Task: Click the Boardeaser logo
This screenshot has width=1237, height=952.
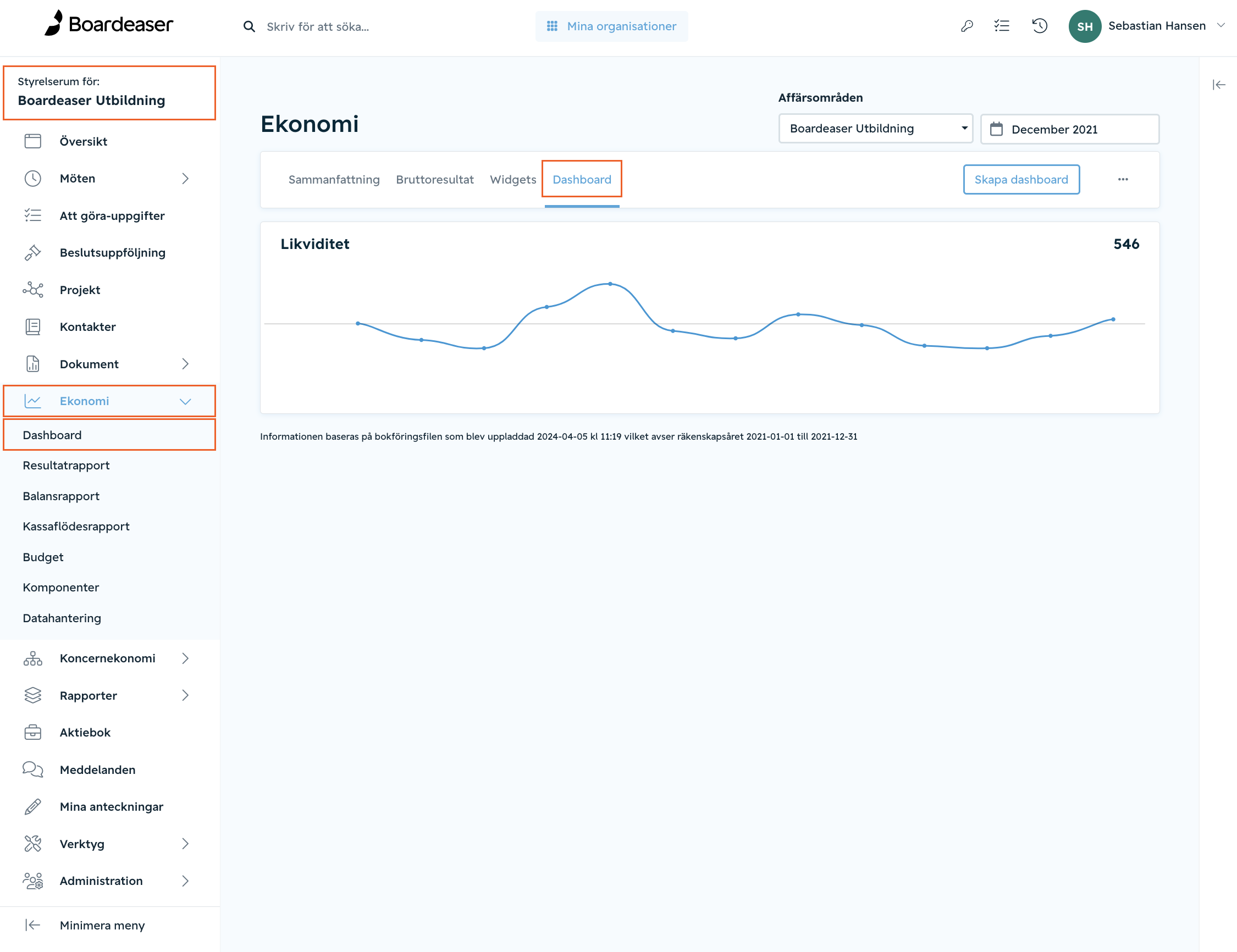Action: pos(109,24)
